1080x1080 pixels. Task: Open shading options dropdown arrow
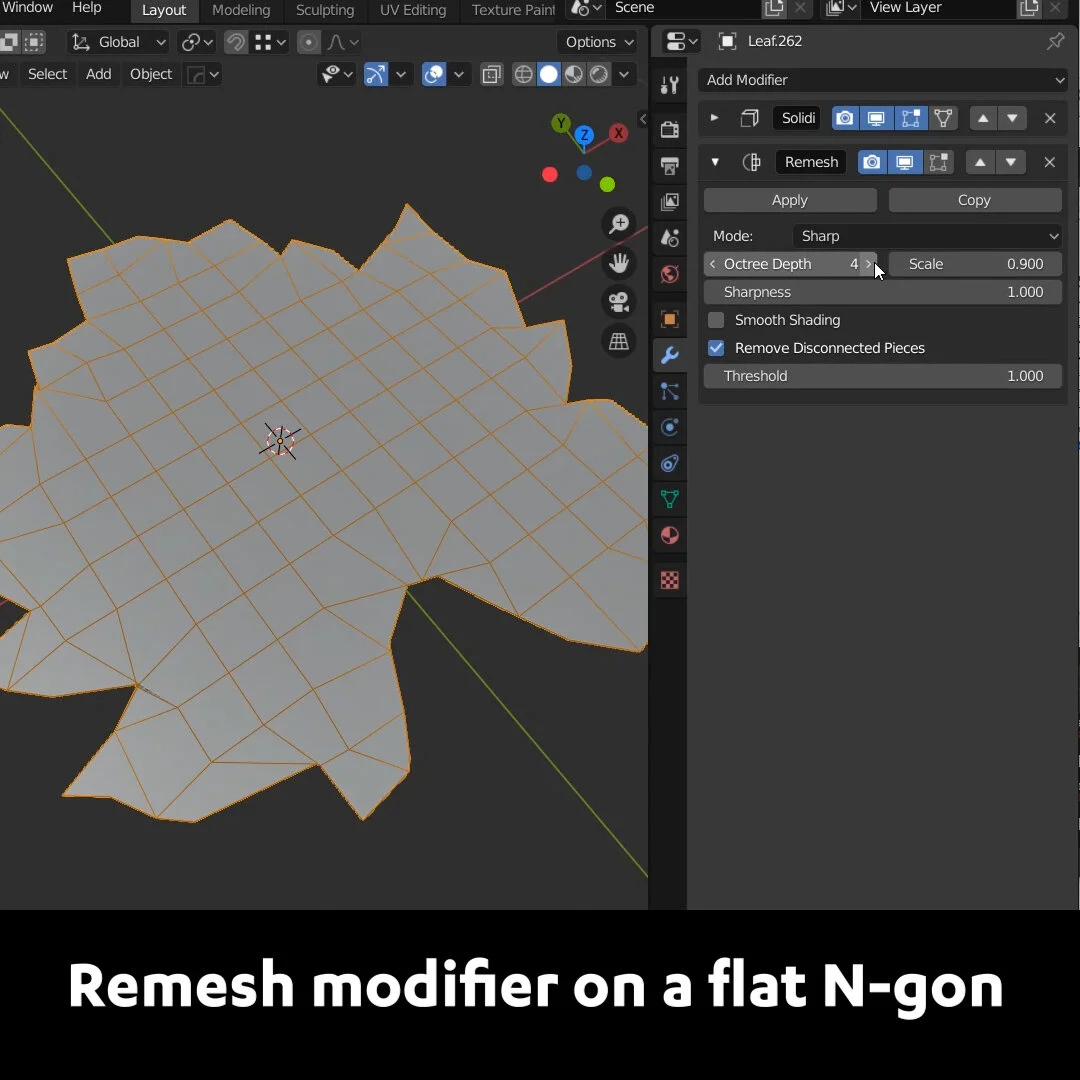pyautogui.click(x=624, y=74)
